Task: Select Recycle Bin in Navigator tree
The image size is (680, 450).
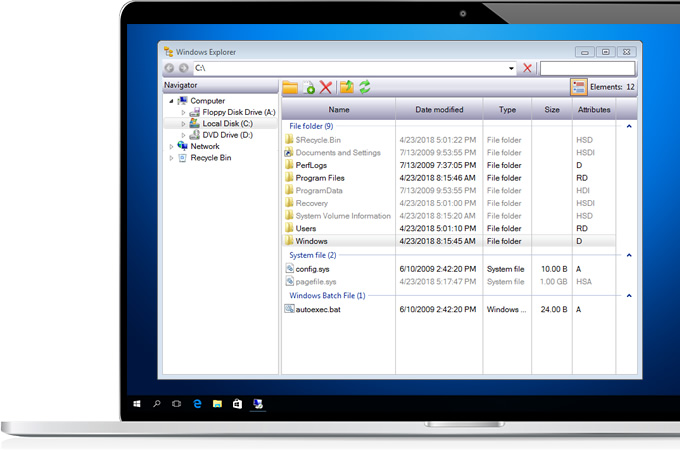Action: pos(211,158)
